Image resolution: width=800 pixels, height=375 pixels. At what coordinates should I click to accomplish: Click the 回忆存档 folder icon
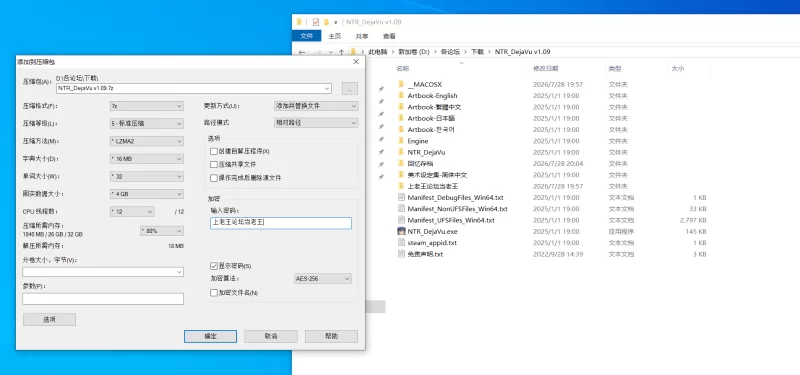pyautogui.click(x=401, y=163)
